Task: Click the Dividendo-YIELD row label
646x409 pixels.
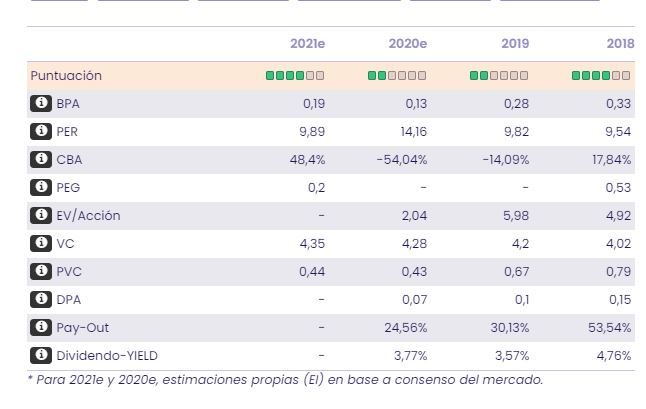Action: coord(107,355)
